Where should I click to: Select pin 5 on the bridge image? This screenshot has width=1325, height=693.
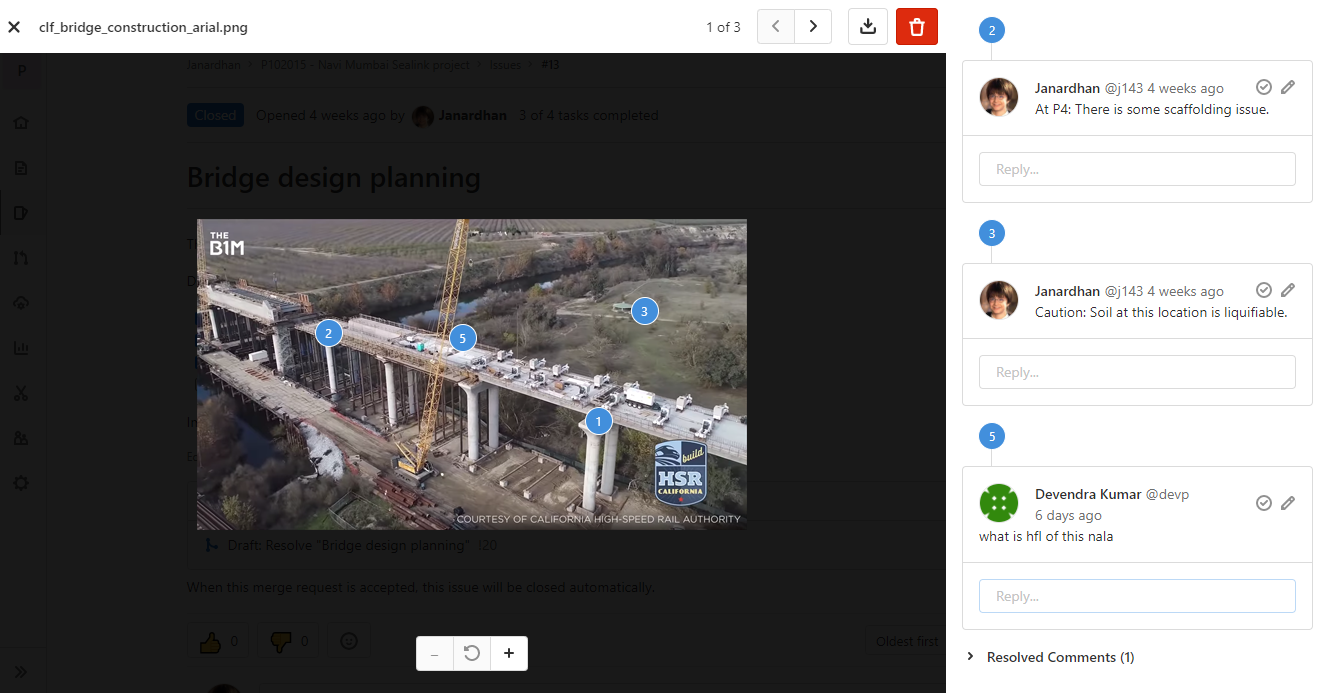[x=461, y=338]
